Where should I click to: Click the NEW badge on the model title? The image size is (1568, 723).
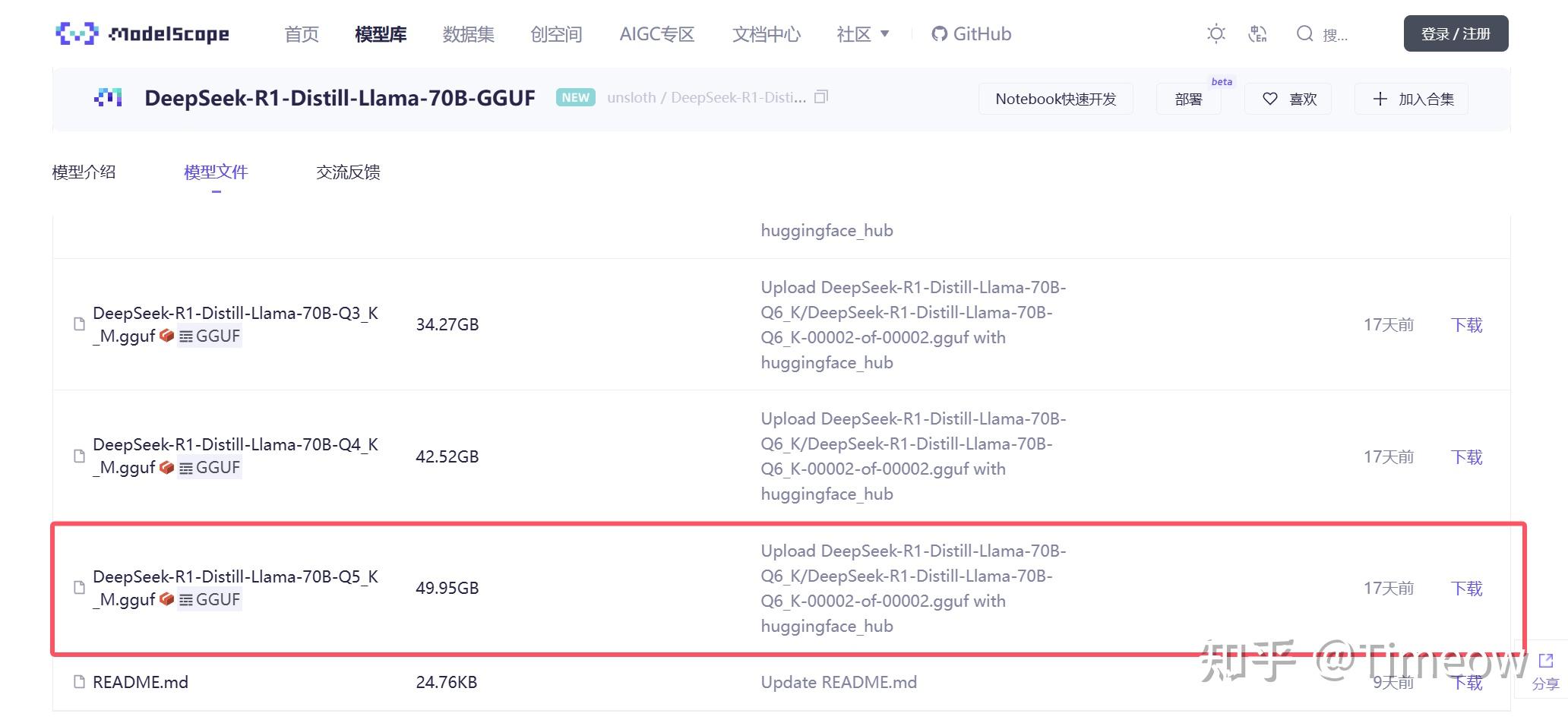tap(575, 97)
